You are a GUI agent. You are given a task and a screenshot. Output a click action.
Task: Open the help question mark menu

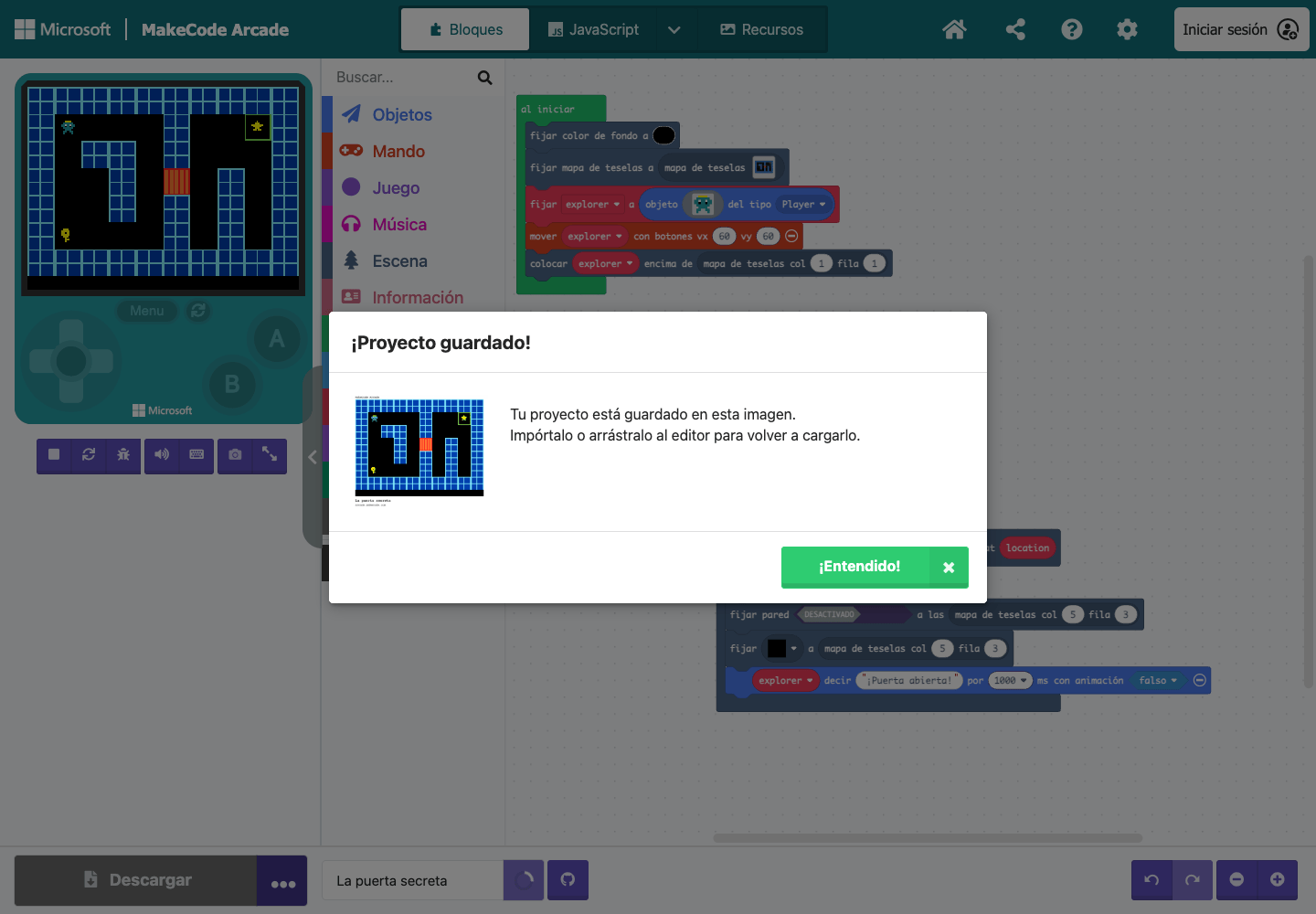point(1072,29)
